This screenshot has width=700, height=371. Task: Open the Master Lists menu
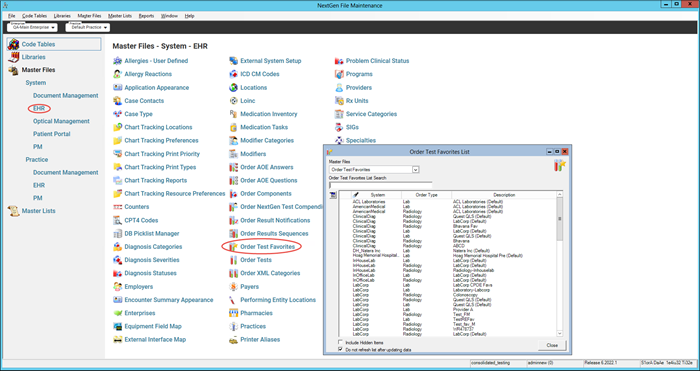[x=120, y=16]
